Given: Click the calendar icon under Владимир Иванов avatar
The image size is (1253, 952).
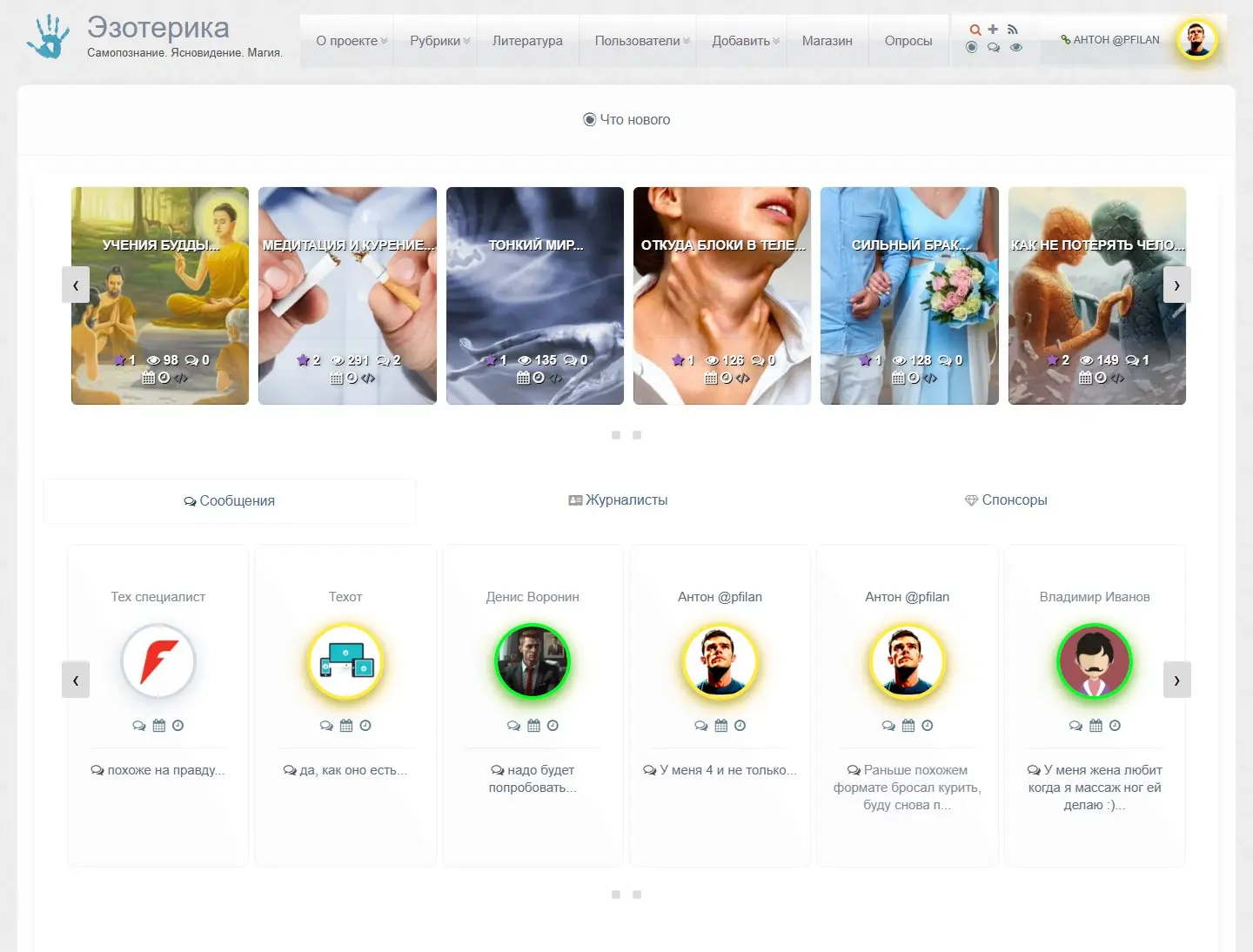Looking at the screenshot, I should point(1096,726).
